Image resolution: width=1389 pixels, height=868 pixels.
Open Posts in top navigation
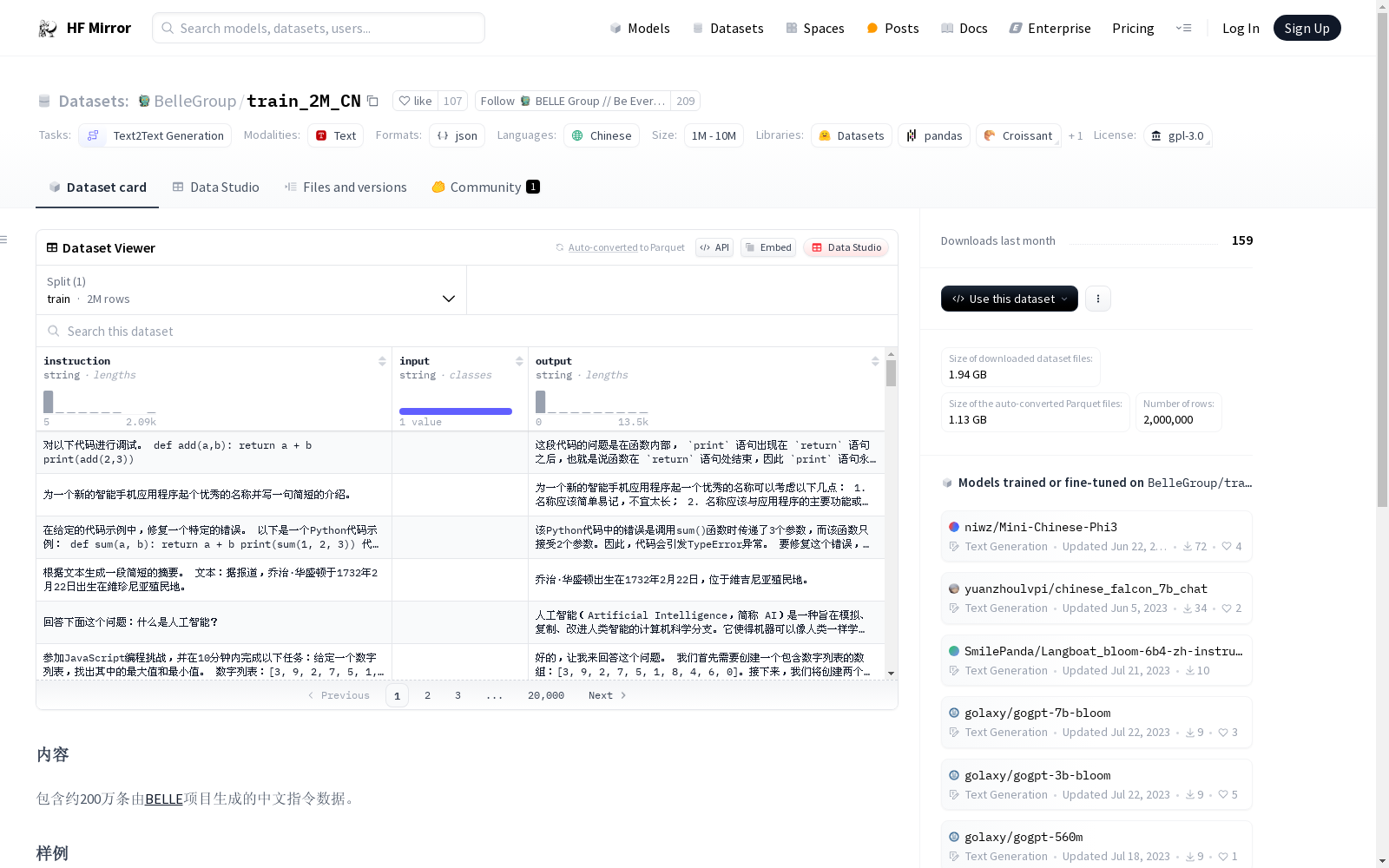[x=892, y=29]
